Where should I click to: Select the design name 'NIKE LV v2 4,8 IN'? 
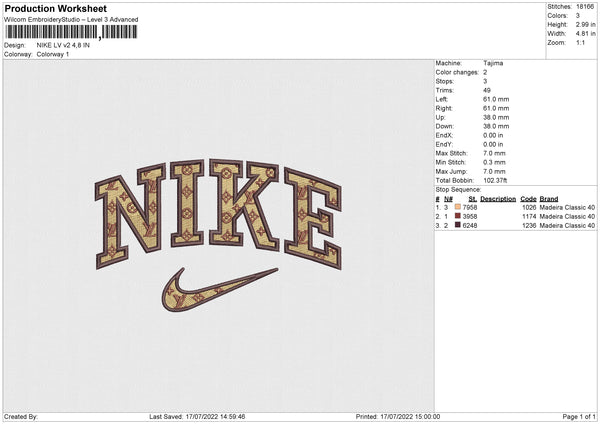(x=63, y=45)
